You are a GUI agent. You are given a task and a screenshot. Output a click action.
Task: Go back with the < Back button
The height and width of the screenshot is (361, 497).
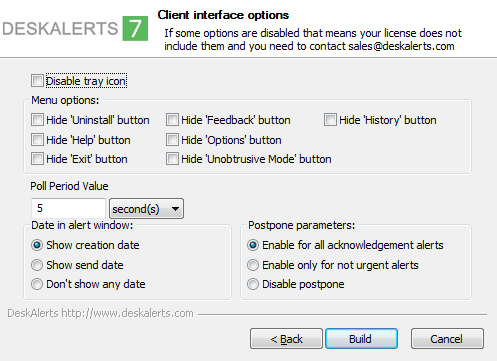(x=286, y=339)
